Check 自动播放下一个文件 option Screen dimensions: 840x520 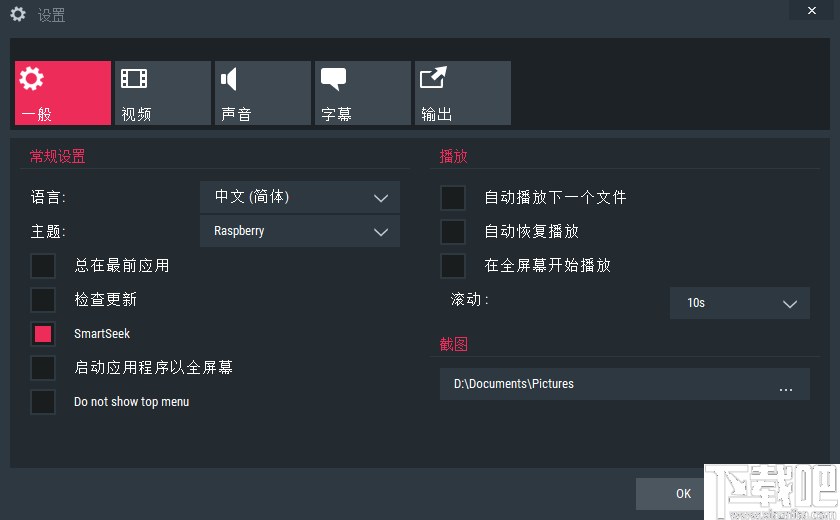click(x=453, y=198)
